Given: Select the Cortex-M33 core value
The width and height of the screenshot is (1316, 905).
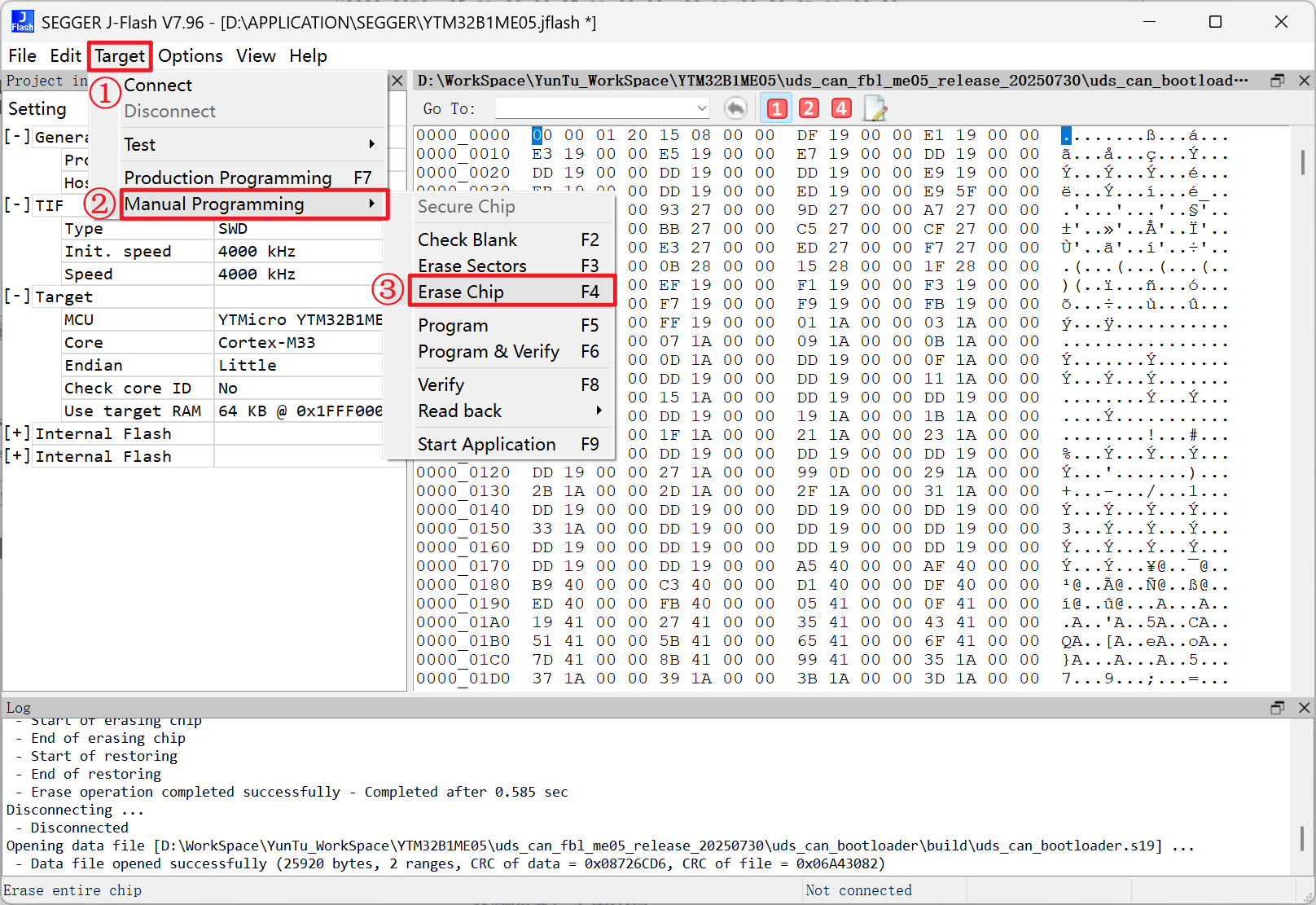Looking at the screenshot, I should 298,343.
